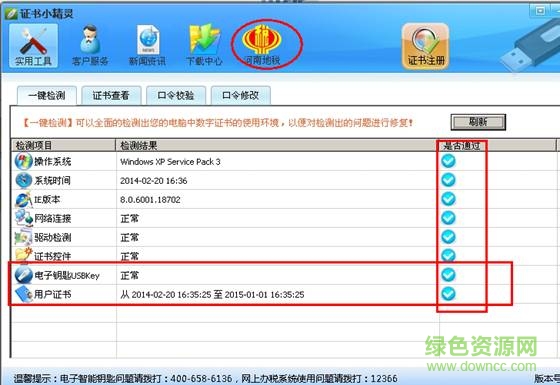Click the 网络连接 network icon
Screen dimensions: 560x385
pos(23,218)
